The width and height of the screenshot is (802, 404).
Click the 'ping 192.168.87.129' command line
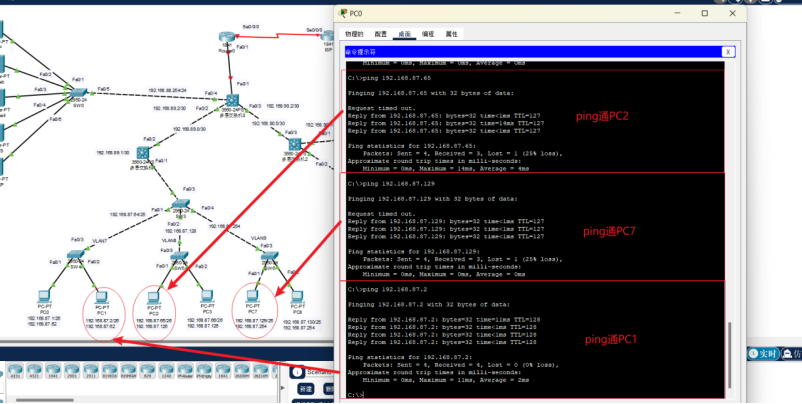click(x=391, y=183)
